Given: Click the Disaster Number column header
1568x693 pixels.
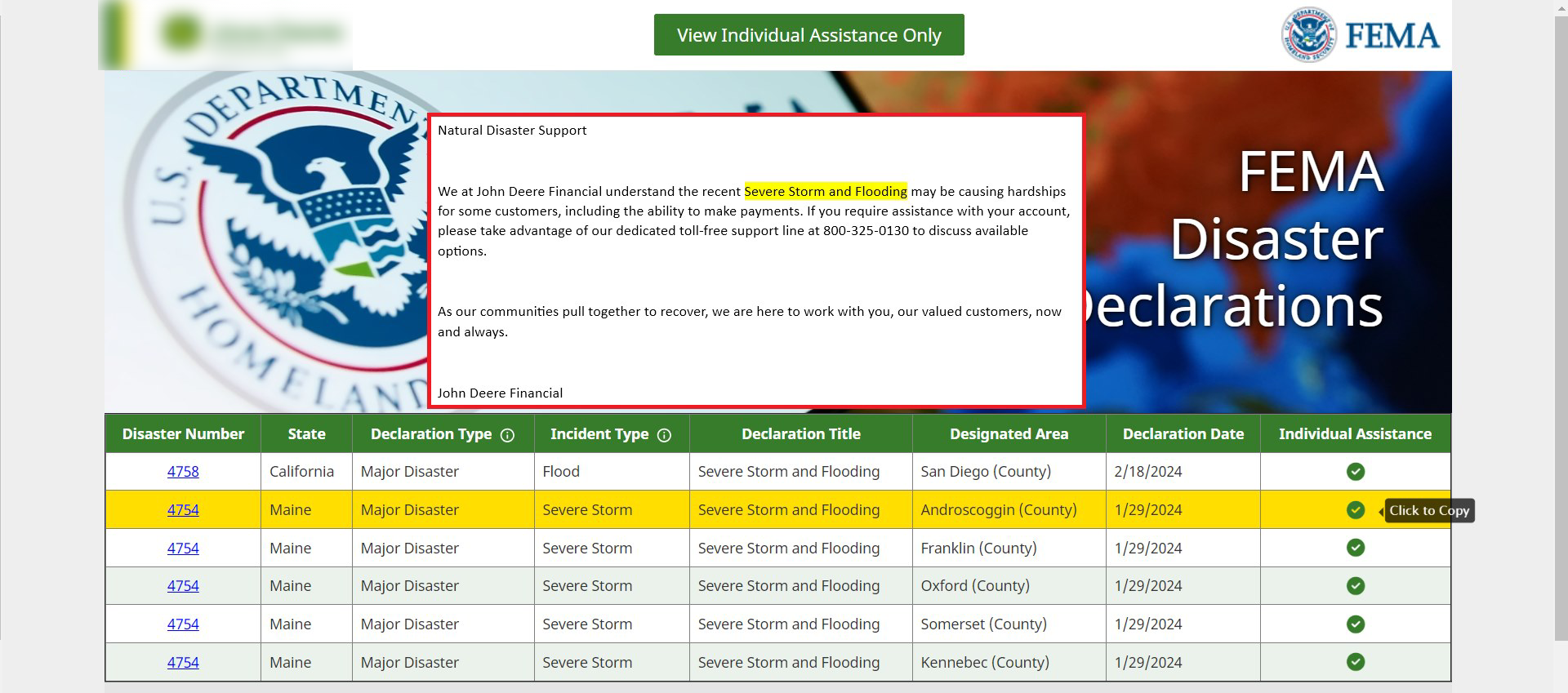Looking at the screenshot, I should point(183,434).
